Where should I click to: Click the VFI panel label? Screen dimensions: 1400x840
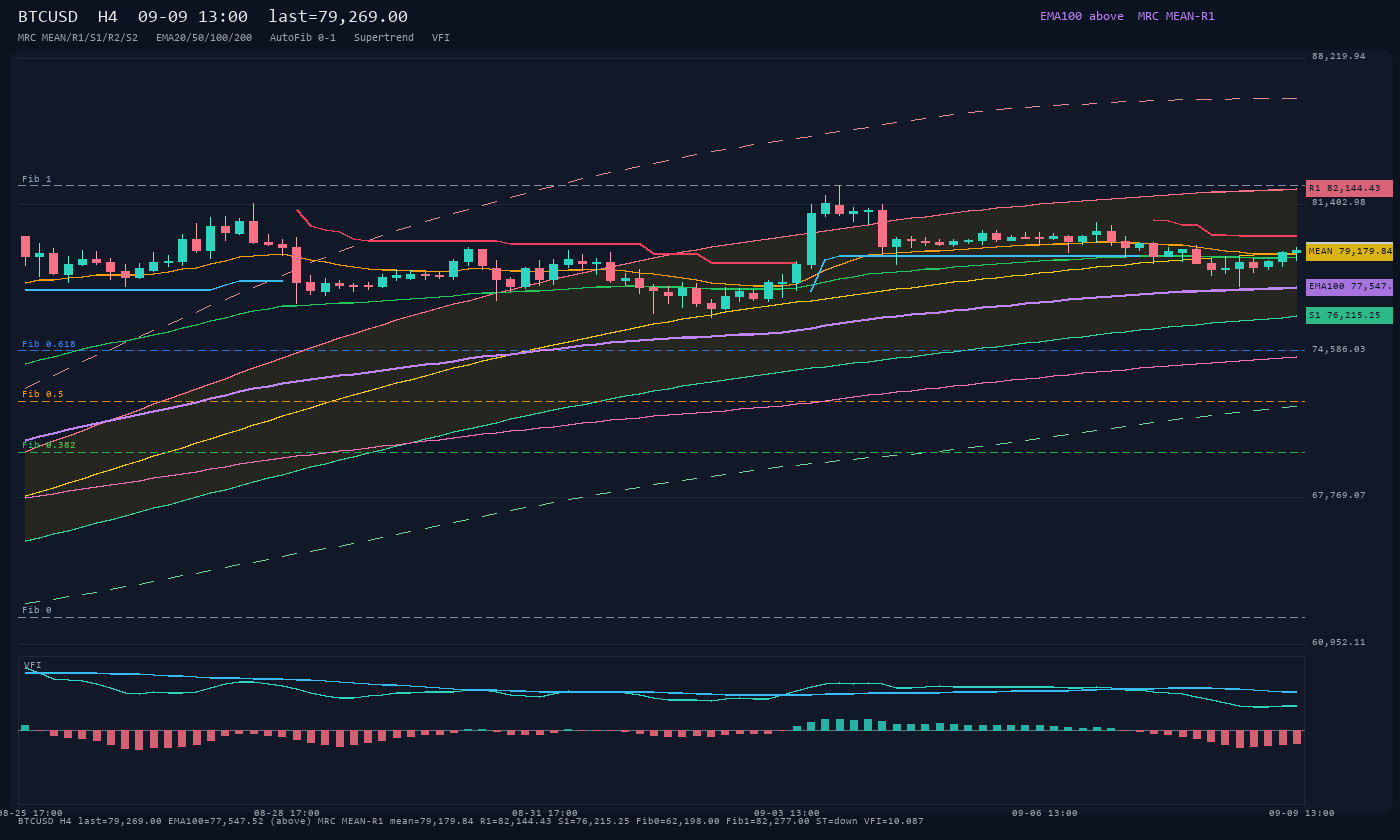[x=33, y=665]
